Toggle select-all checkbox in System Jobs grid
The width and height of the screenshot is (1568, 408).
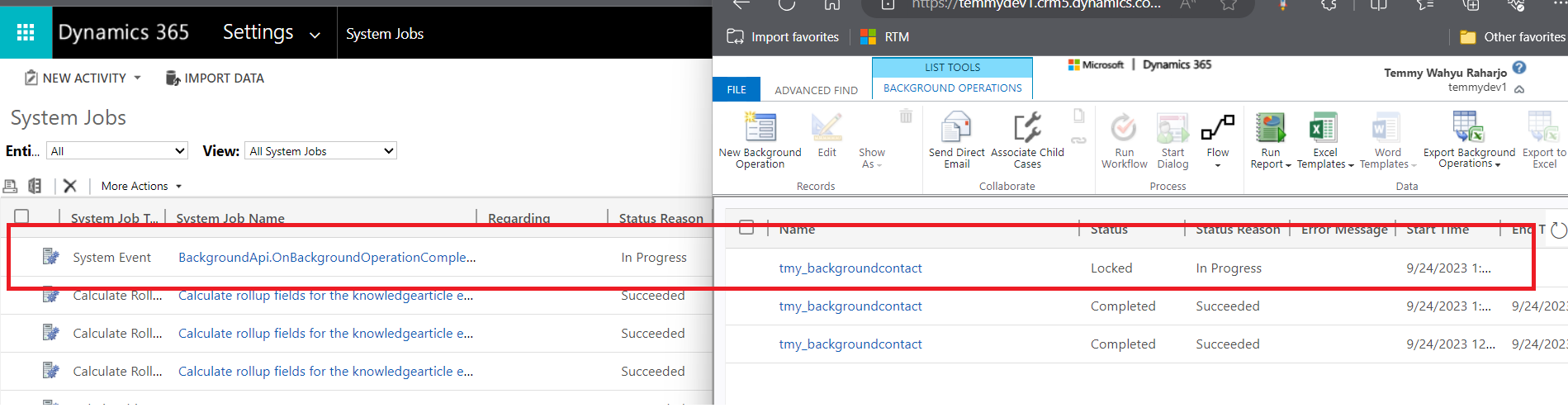[22, 216]
